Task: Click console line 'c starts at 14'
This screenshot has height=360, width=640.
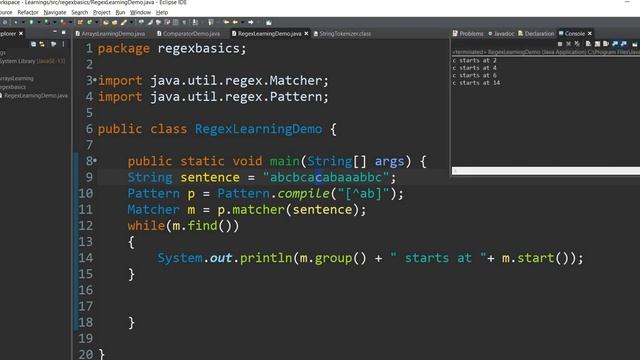Action: point(476,83)
